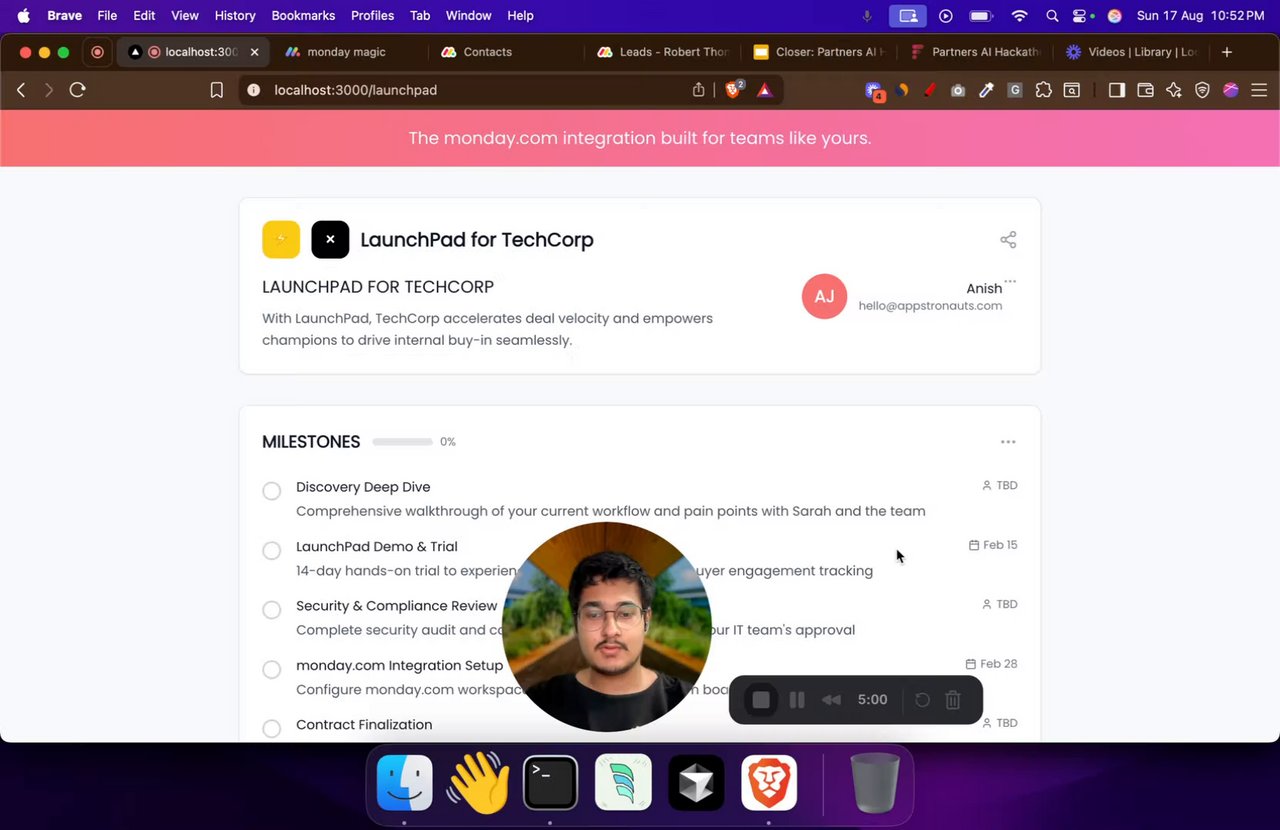Open the waving hand app in Dock

pyautogui.click(x=478, y=782)
